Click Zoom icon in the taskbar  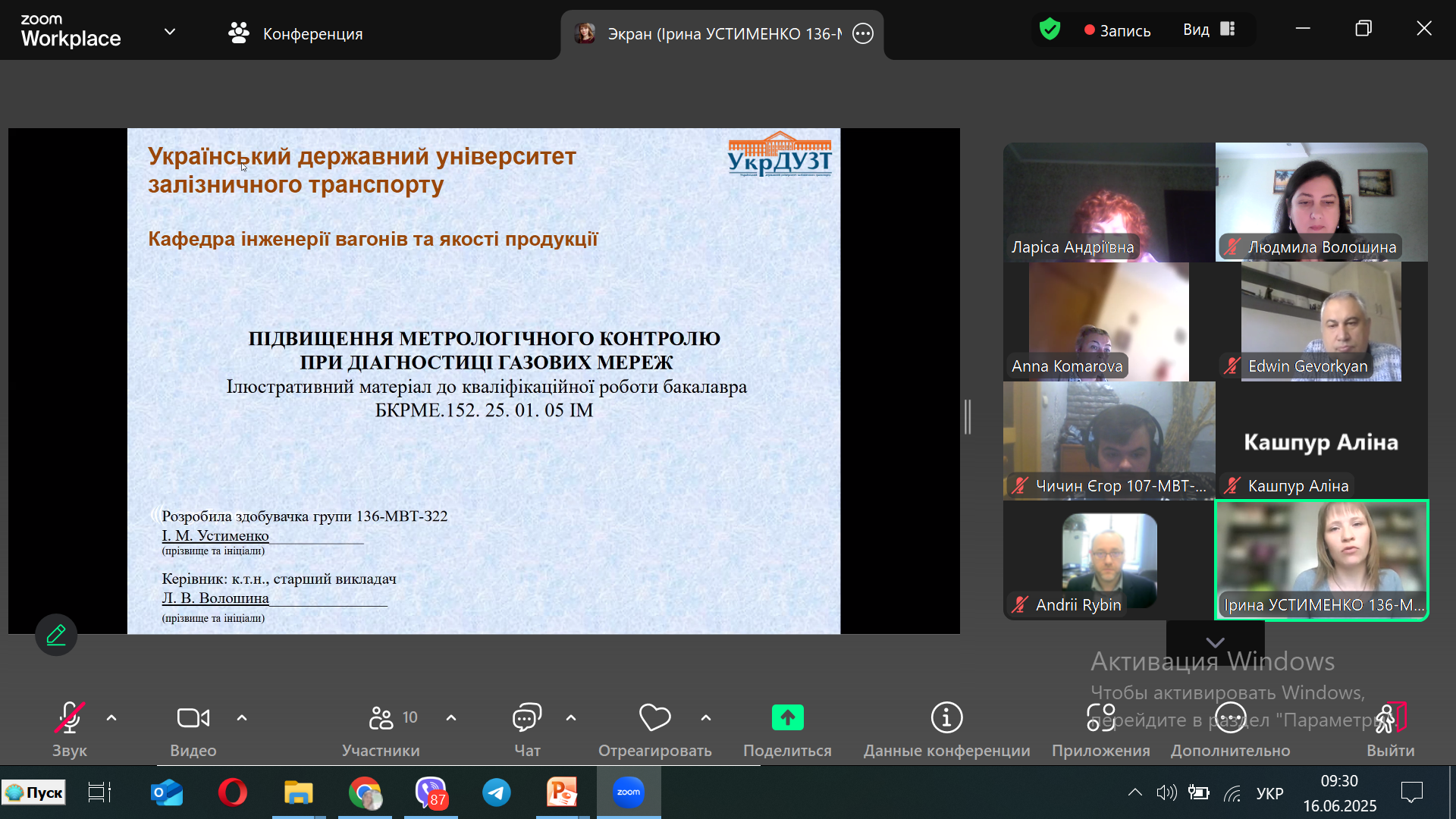click(x=629, y=792)
